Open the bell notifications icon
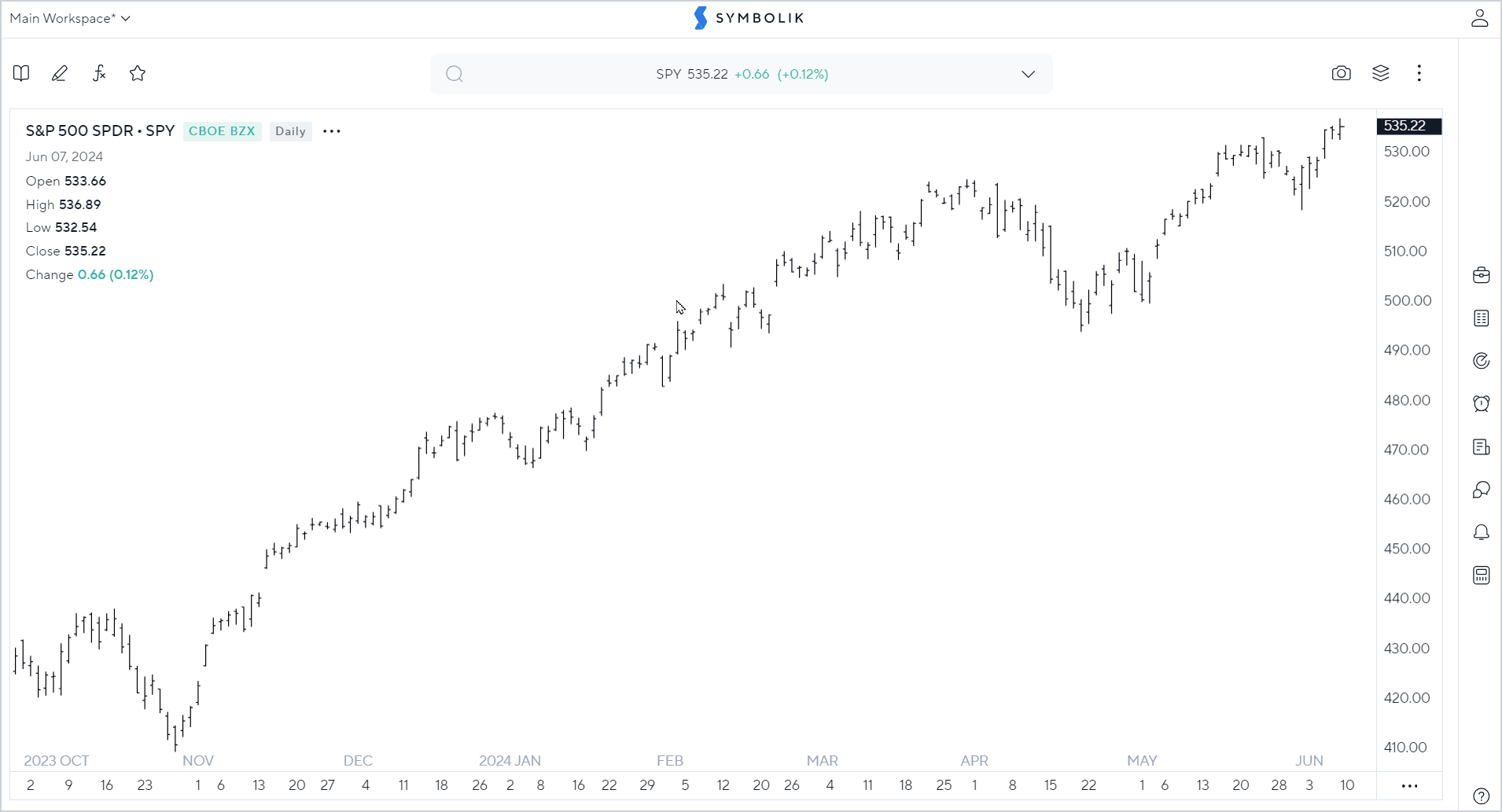 1482,533
